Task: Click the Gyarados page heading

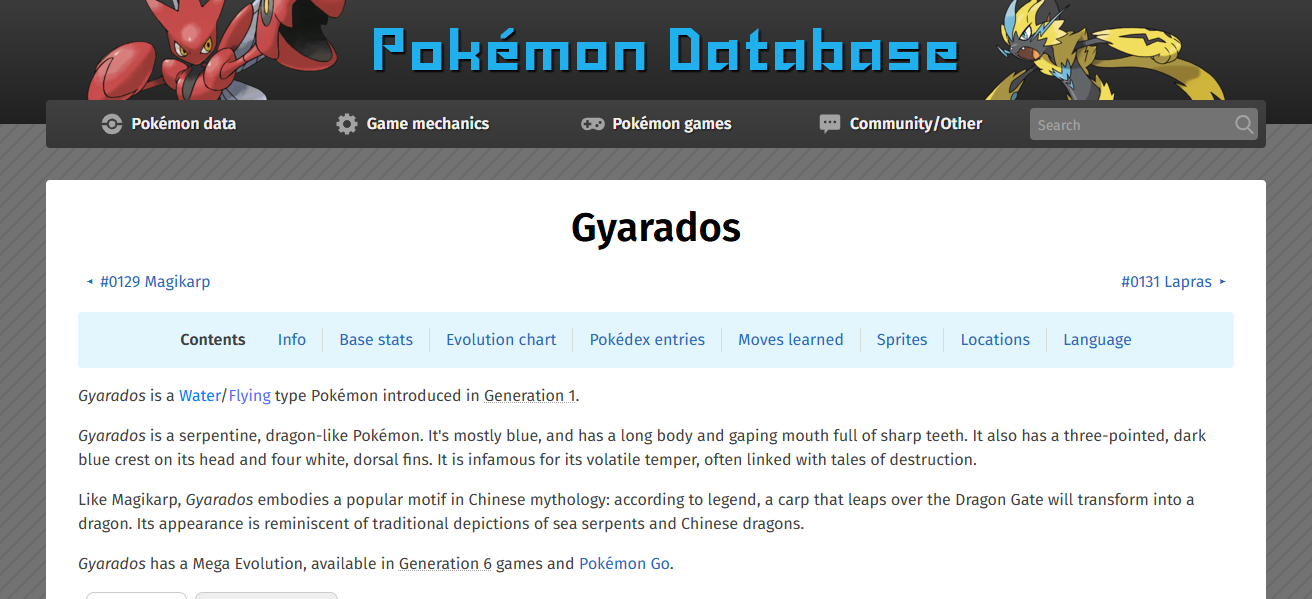Action: (656, 228)
